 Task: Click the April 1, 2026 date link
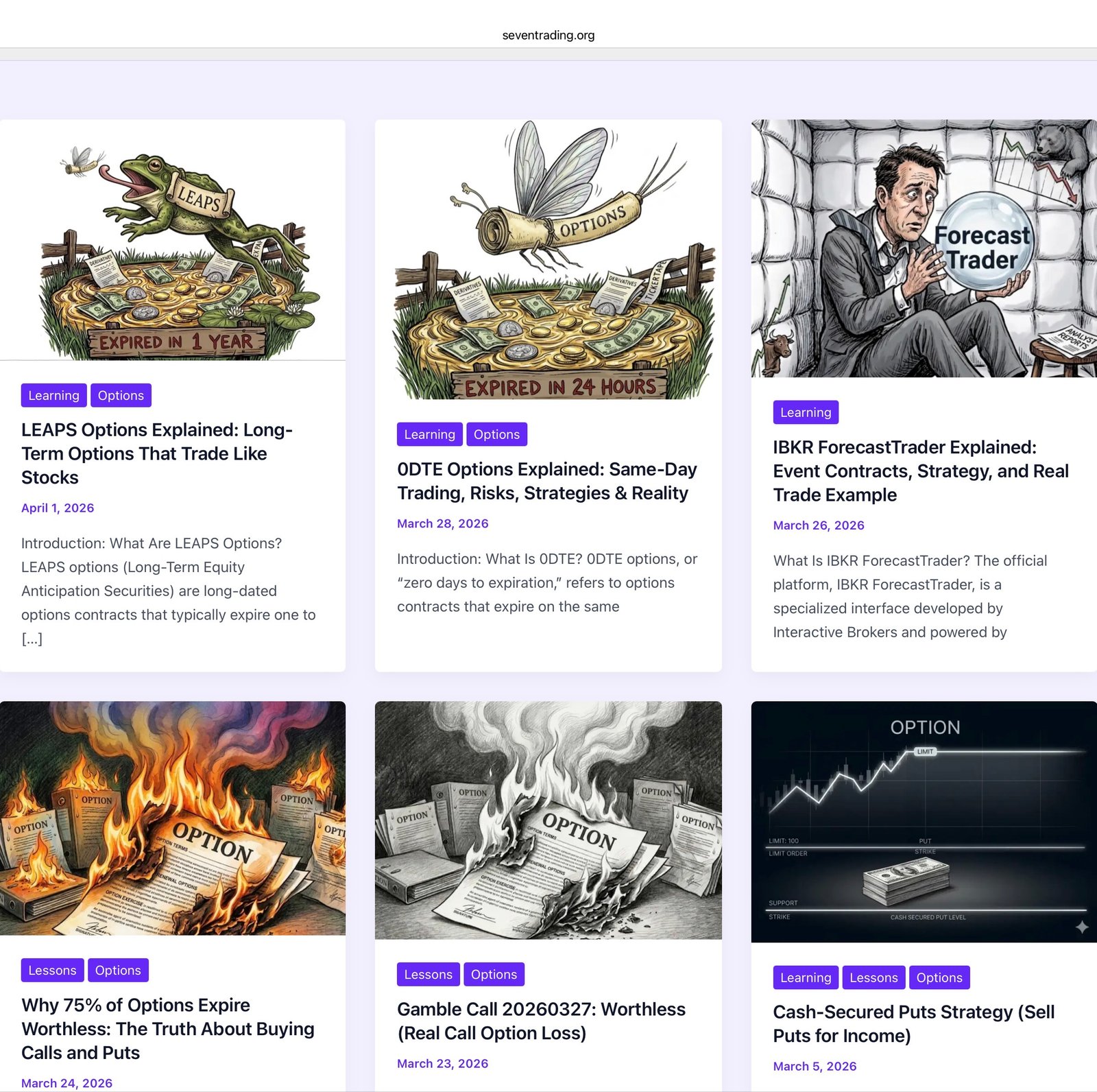click(x=58, y=508)
